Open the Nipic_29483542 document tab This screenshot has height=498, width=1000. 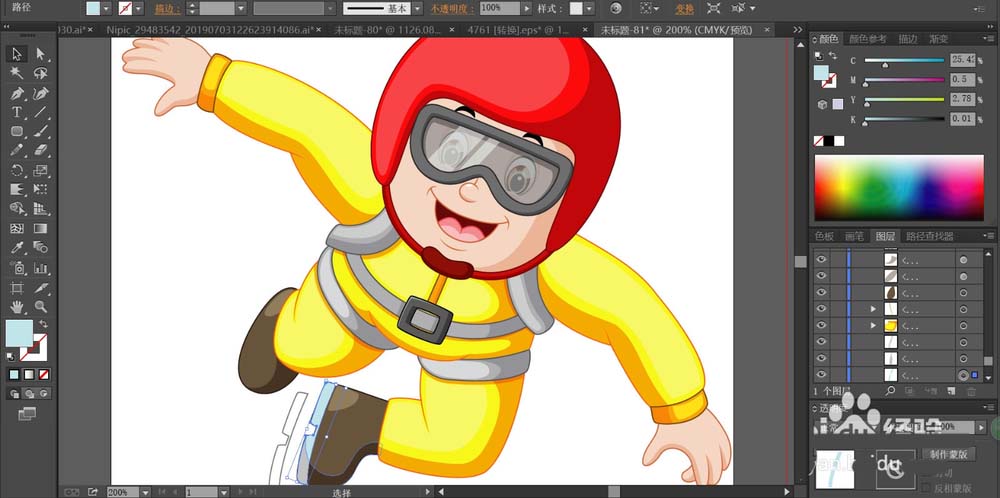(212, 29)
